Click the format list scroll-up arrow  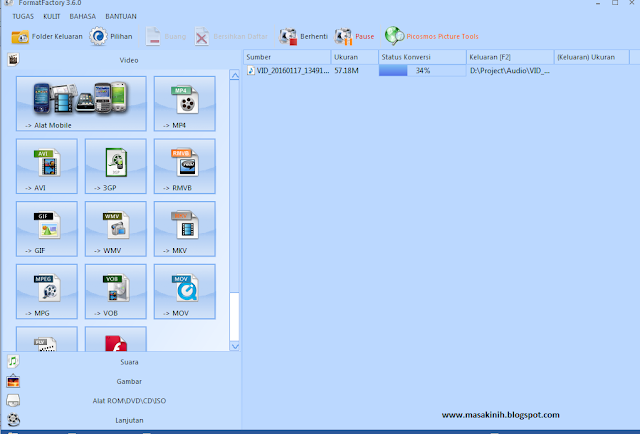pyautogui.click(x=235, y=76)
